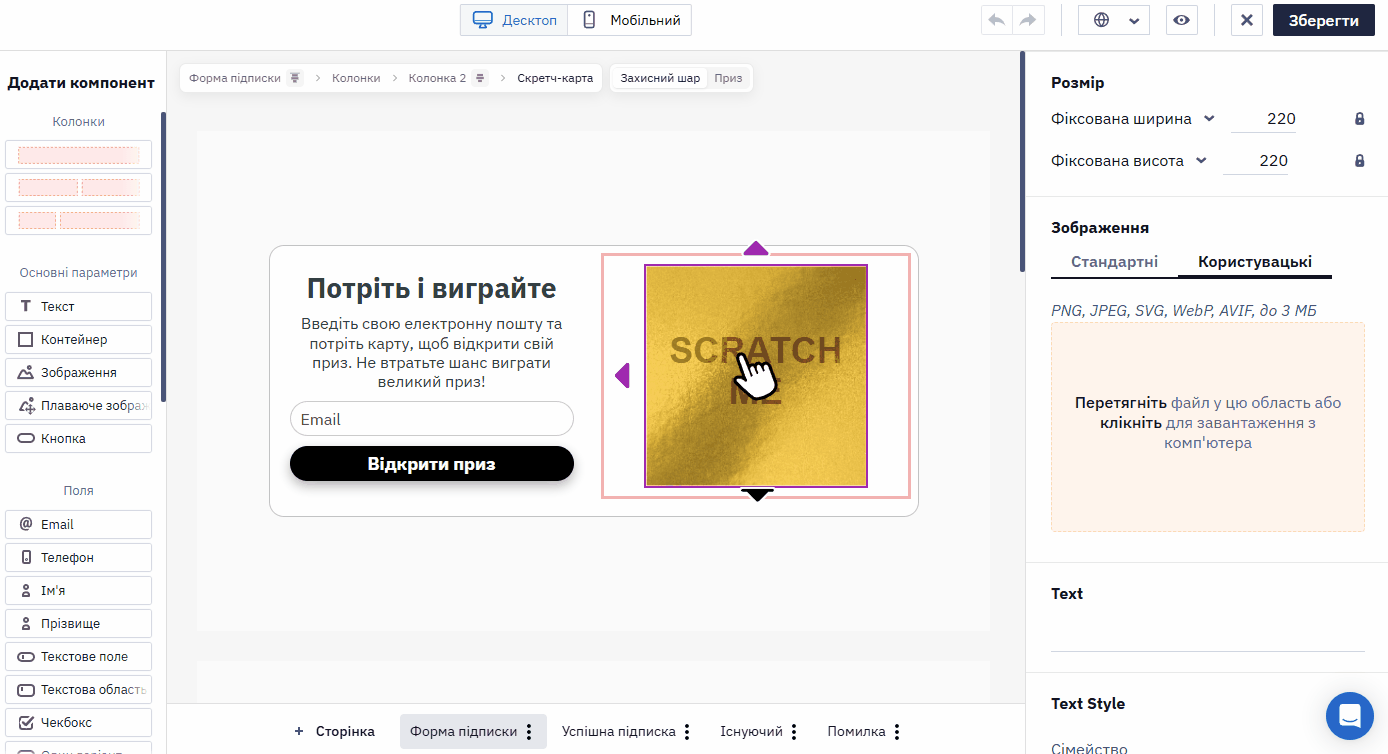This screenshot has height=754, width=1388.
Task: Open the Користувацькі images tab
Action: tap(1255, 262)
